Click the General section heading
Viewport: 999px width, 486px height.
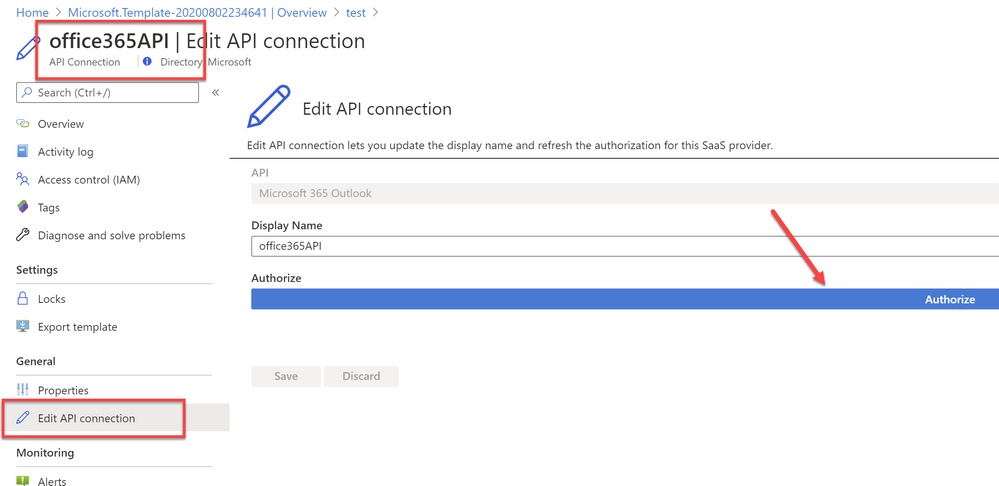point(36,361)
